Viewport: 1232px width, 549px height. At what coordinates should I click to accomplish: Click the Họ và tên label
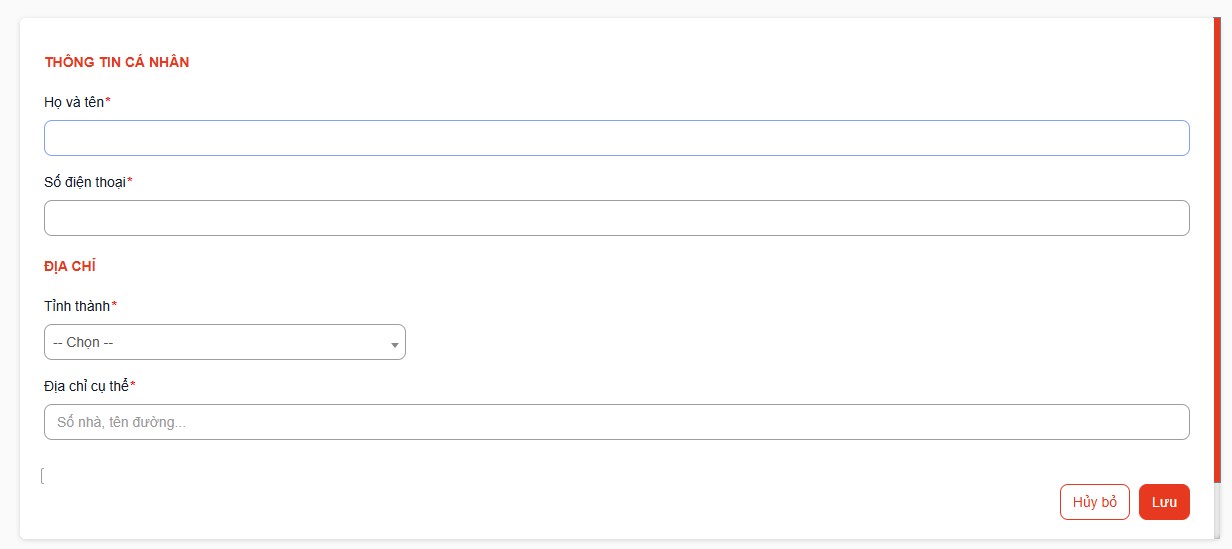74,102
